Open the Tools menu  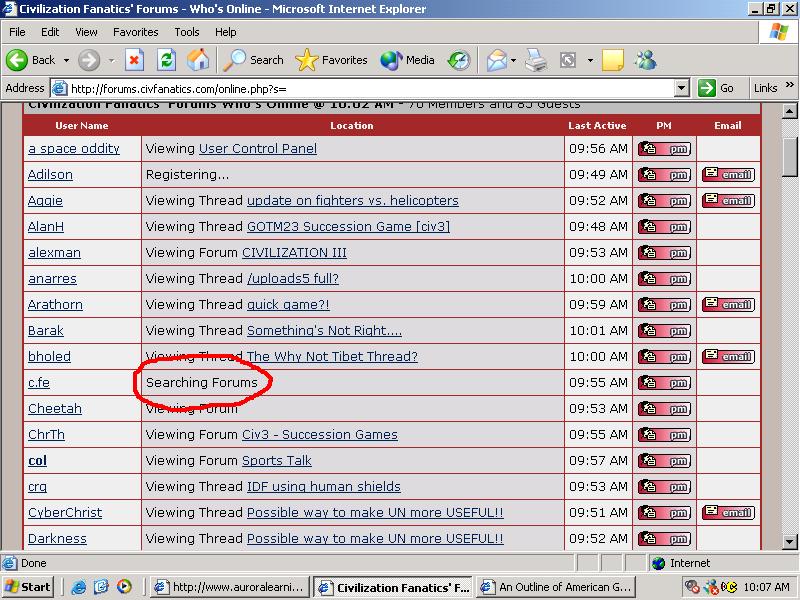[x=187, y=32]
